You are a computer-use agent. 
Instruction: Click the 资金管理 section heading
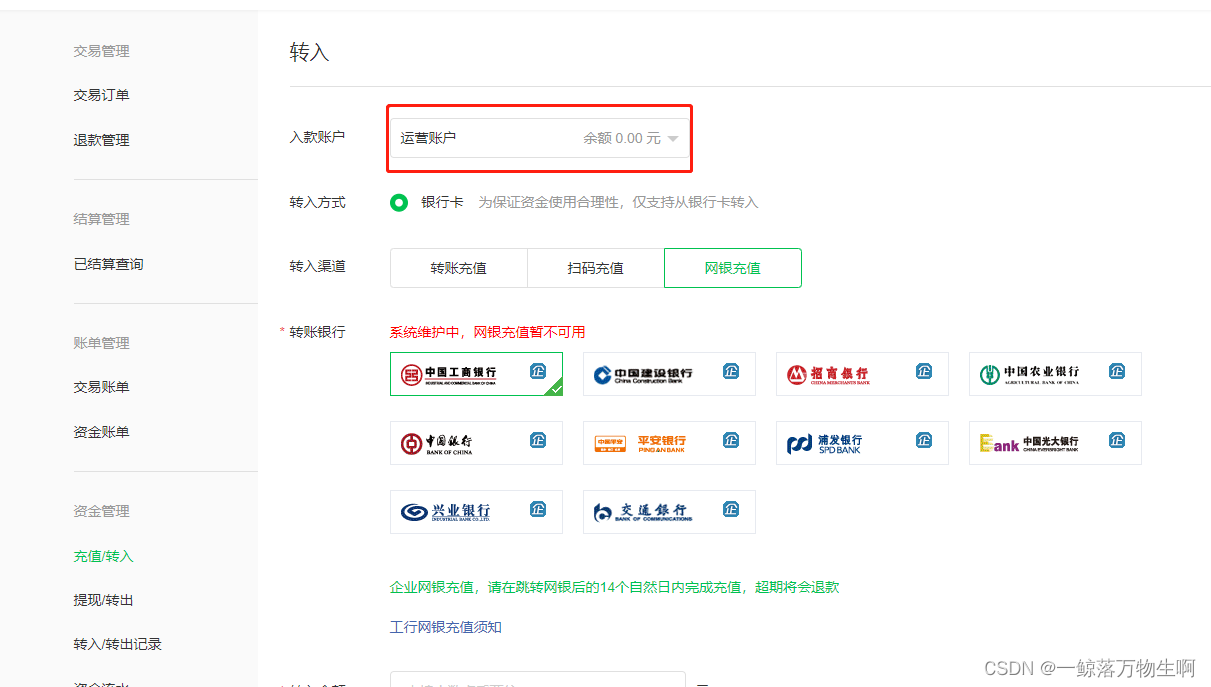(101, 511)
